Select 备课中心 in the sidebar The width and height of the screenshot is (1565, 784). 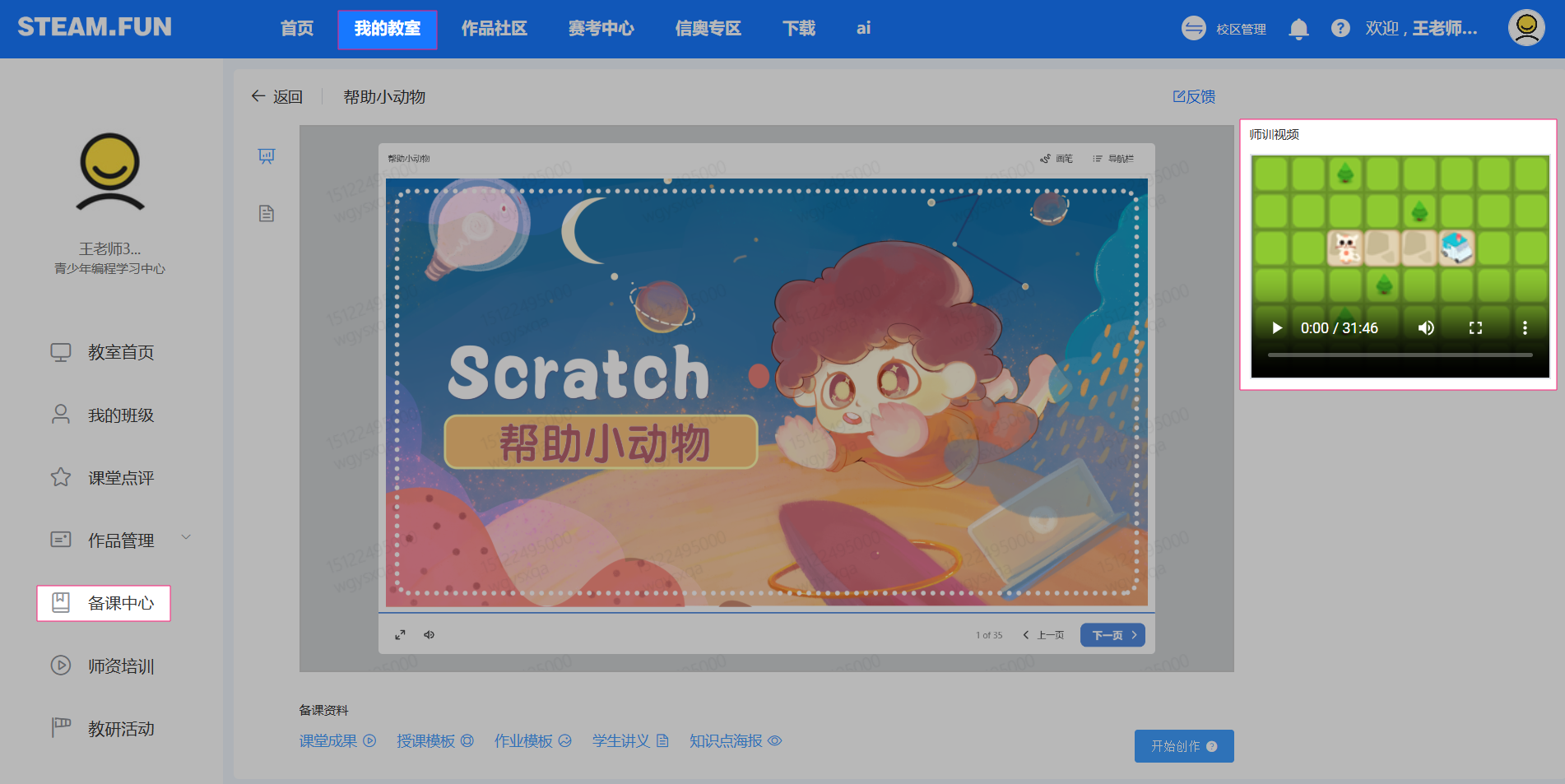pyautogui.click(x=104, y=603)
